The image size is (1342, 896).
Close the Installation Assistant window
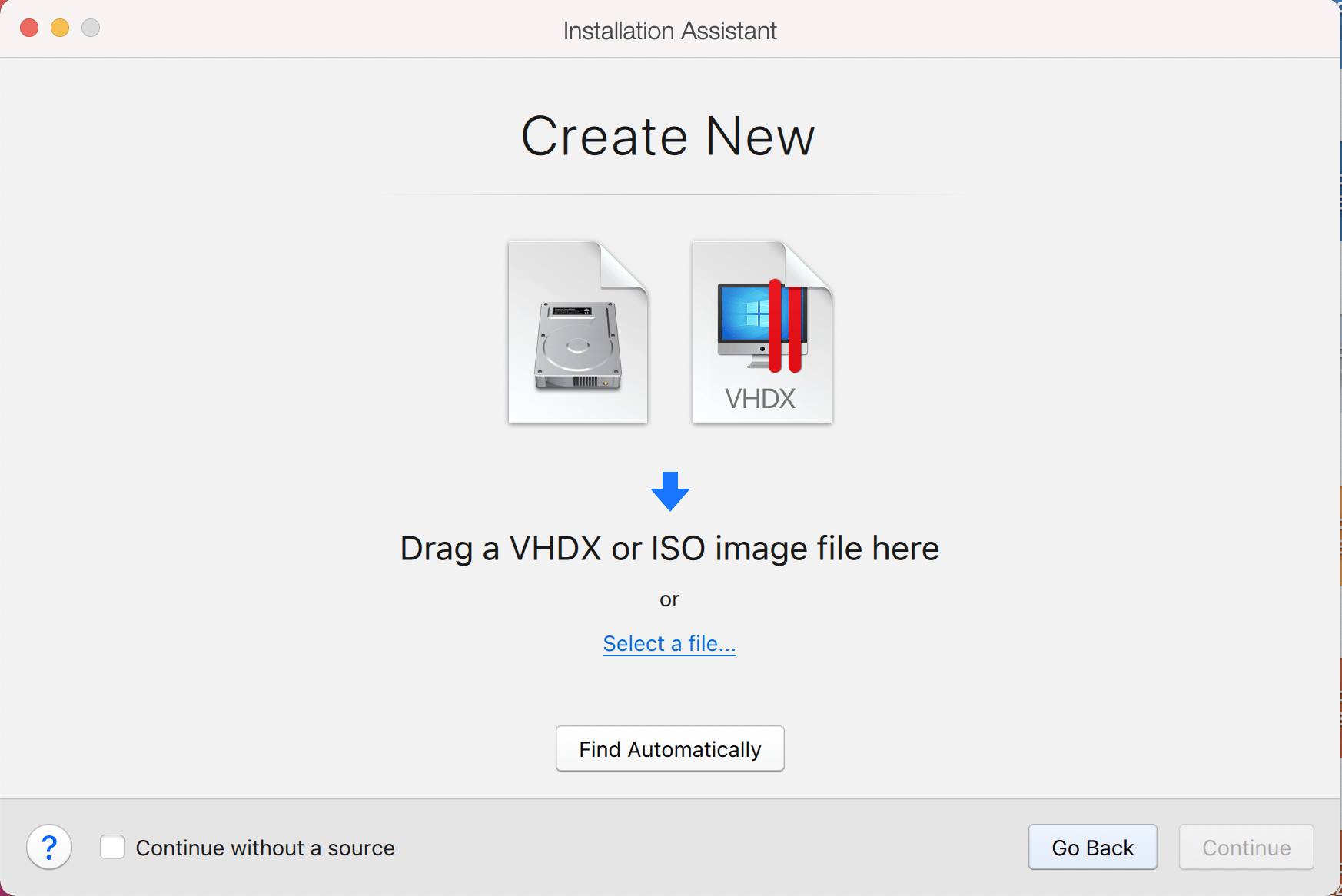[29, 28]
